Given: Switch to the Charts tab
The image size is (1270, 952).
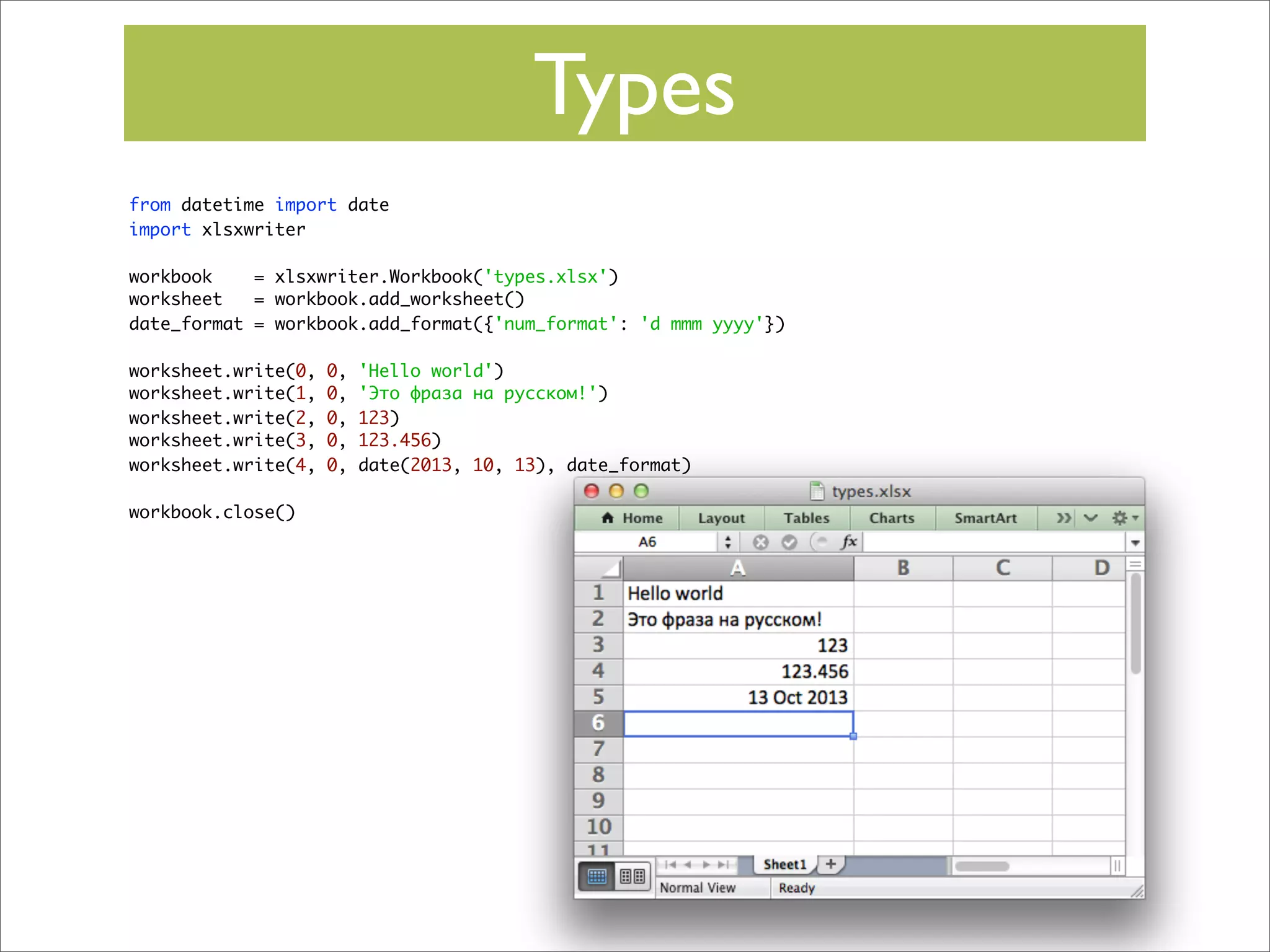Looking at the screenshot, I should pyautogui.click(x=892, y=518).
